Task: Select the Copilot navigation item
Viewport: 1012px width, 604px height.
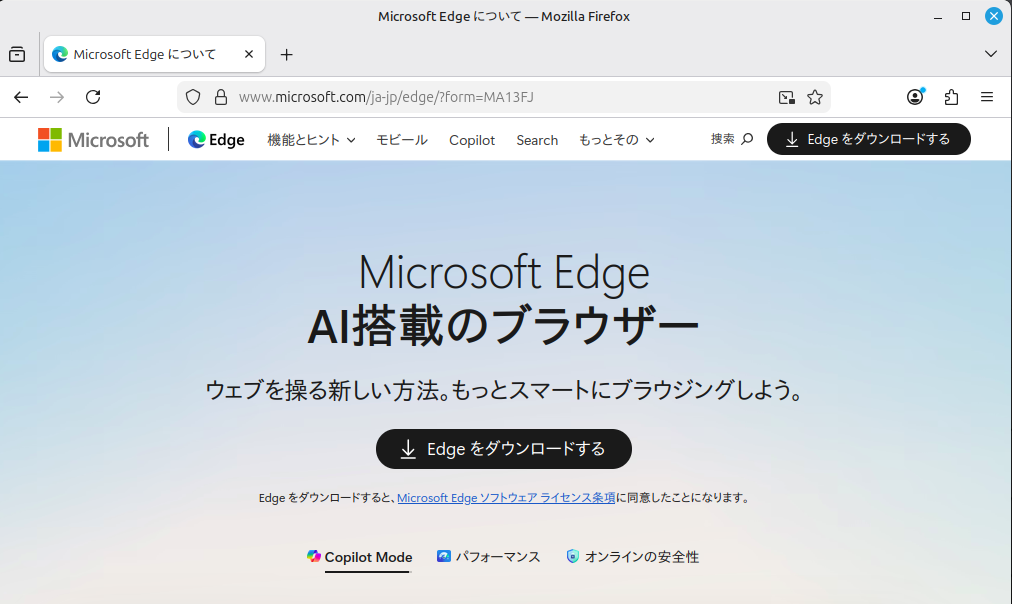Action: [x=472, y=140]
